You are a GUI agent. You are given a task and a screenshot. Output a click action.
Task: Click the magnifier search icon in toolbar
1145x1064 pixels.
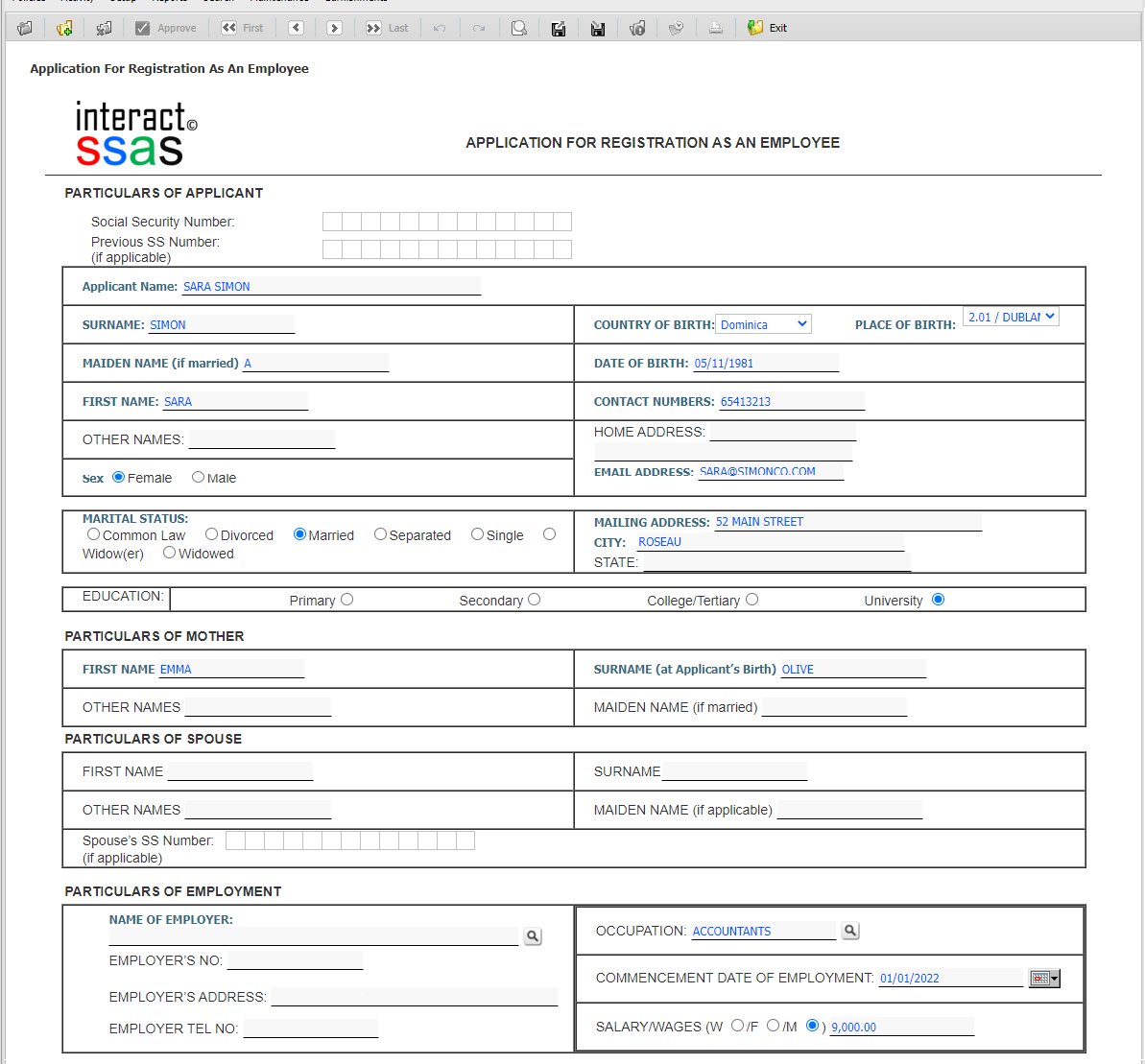(519, 28)
